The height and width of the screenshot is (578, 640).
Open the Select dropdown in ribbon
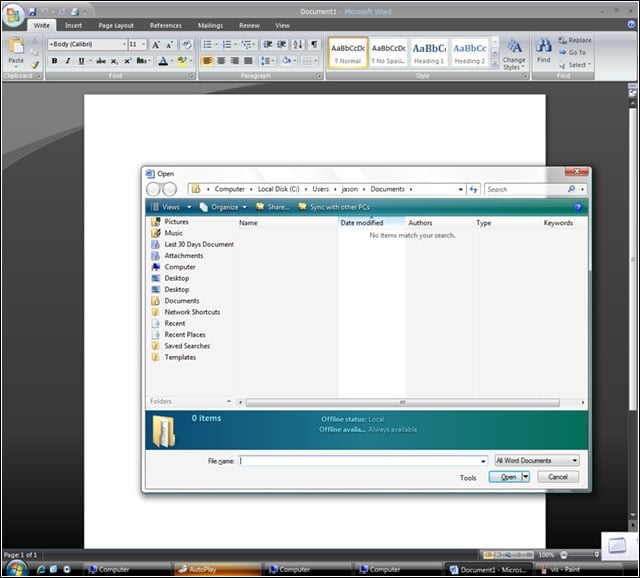pos(576,65)
